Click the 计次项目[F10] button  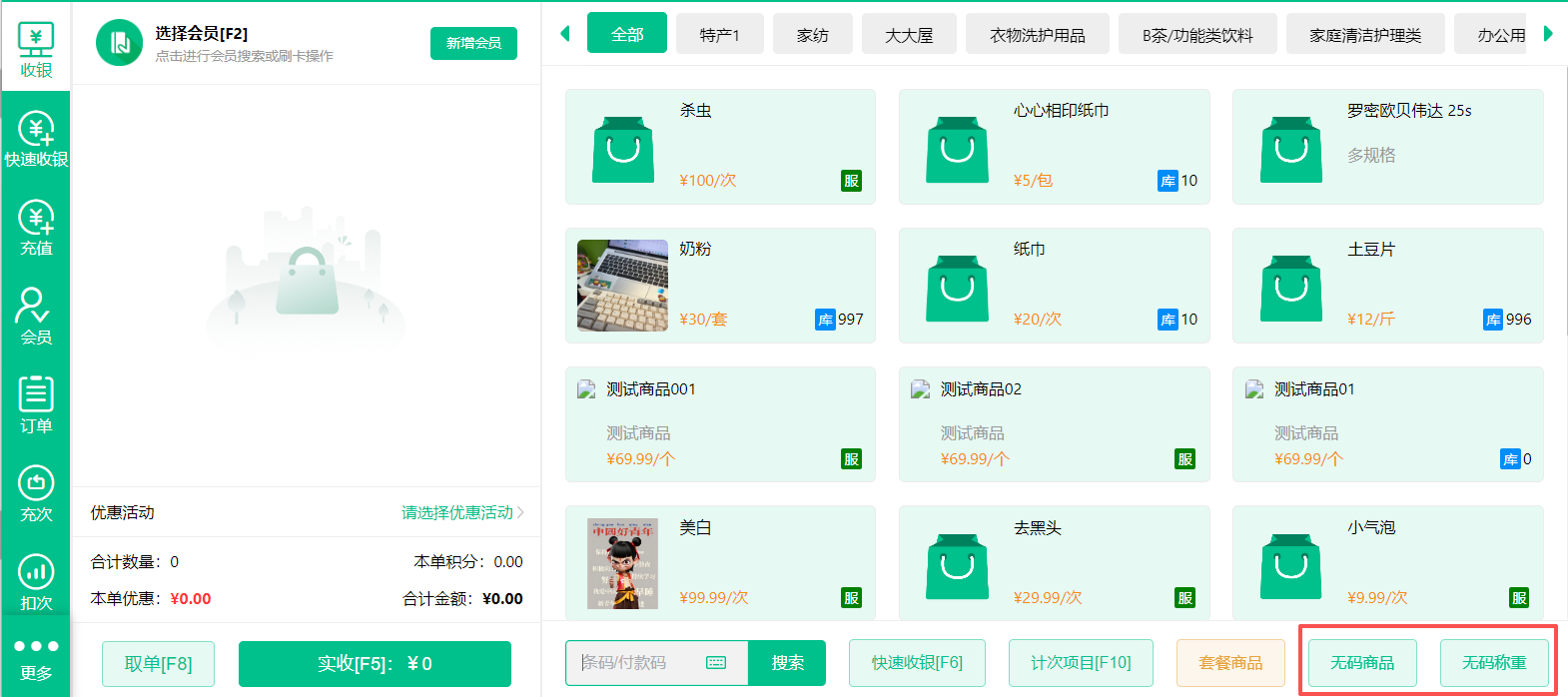pyautogui.click(x=1081, y=663)
